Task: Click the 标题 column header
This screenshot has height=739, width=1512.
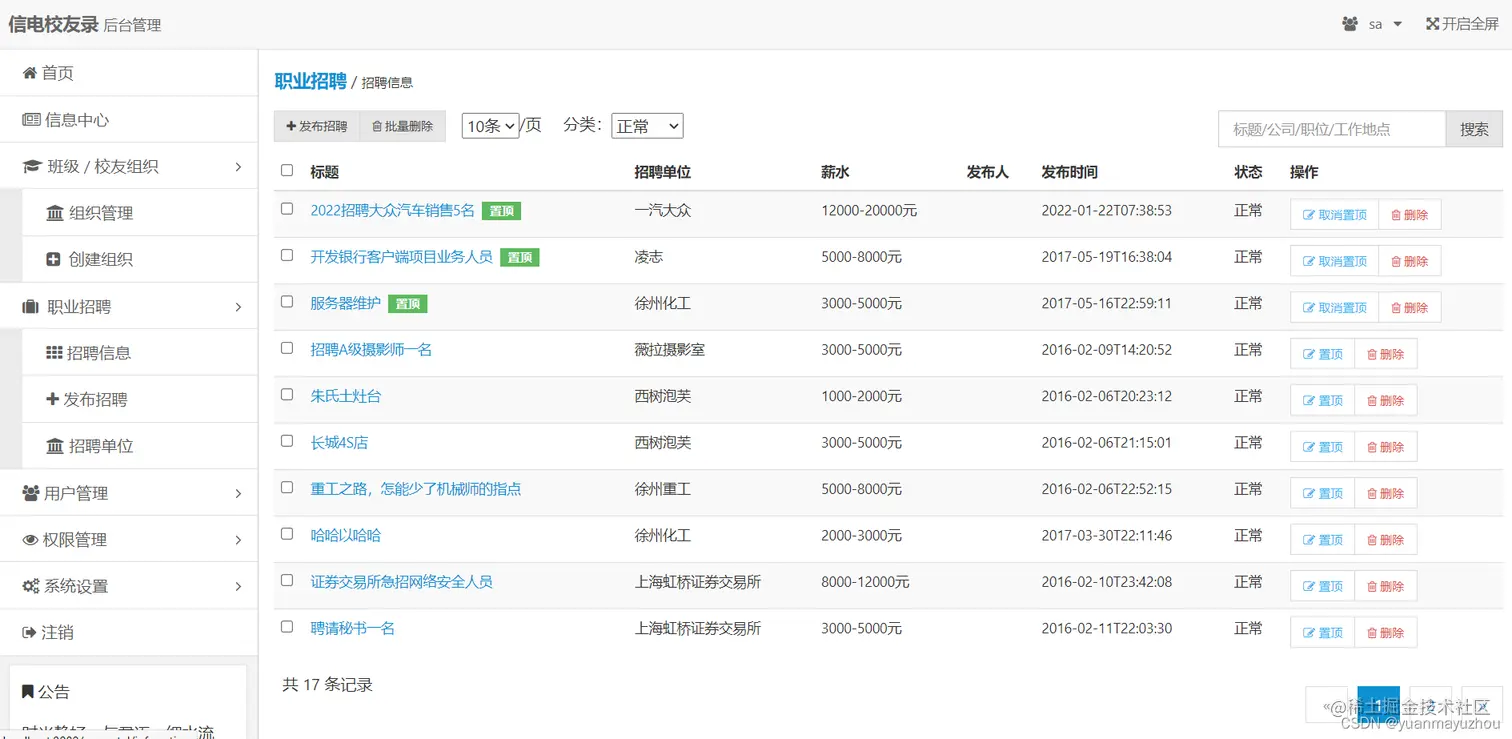Action: click(324, 172)
